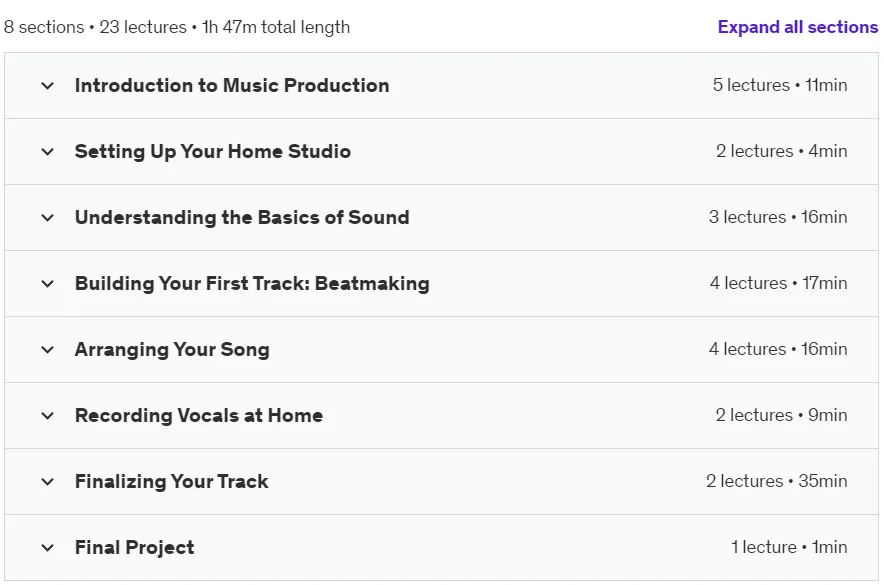
Task: Expand the Understanding the Basics of Sound chevron
Action: coord(48,218)
